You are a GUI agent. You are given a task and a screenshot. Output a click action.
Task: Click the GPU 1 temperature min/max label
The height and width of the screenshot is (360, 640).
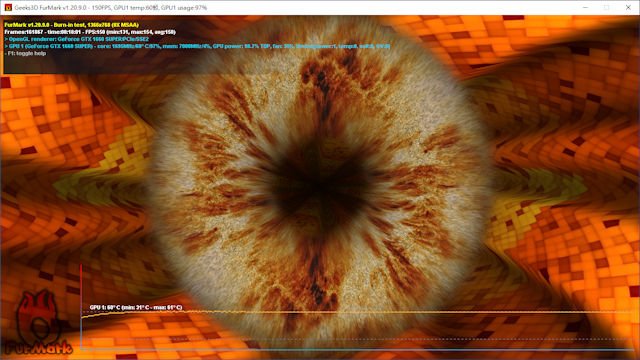[136, 307]
